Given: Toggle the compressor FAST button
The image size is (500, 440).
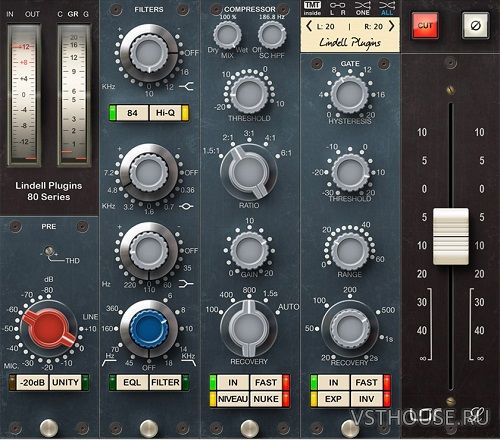Looking at the screenshot, I should [266, 382].
